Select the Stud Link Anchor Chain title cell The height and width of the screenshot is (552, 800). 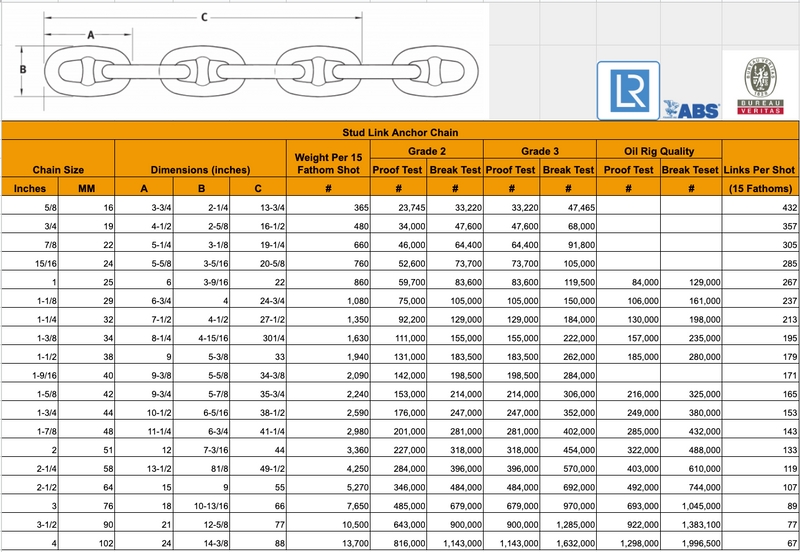(x=399, y=131)
